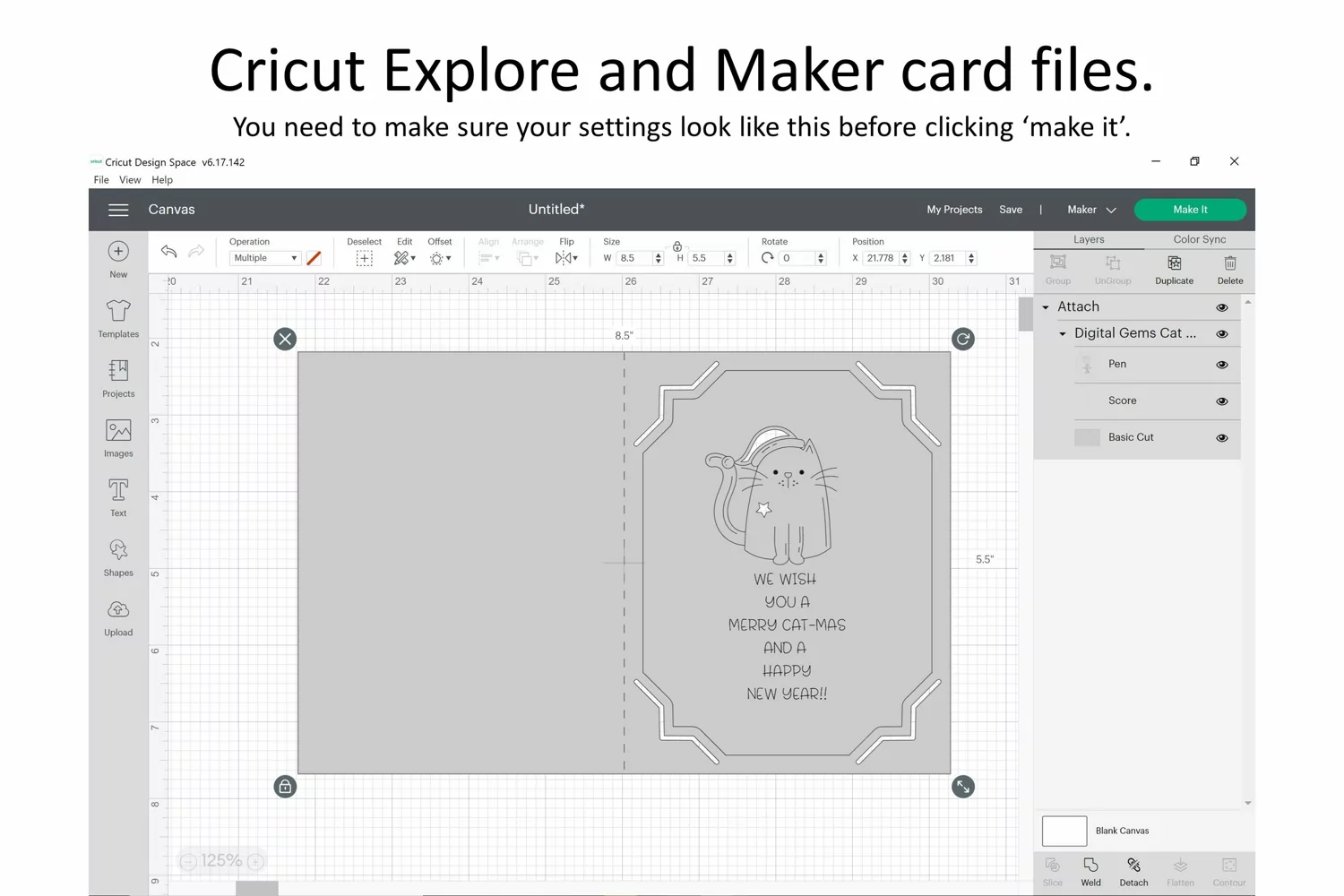Image resolution: width=1344 pixels, height=896 pixels.
Task: Open the Templates panel
Action: point(118,319)
